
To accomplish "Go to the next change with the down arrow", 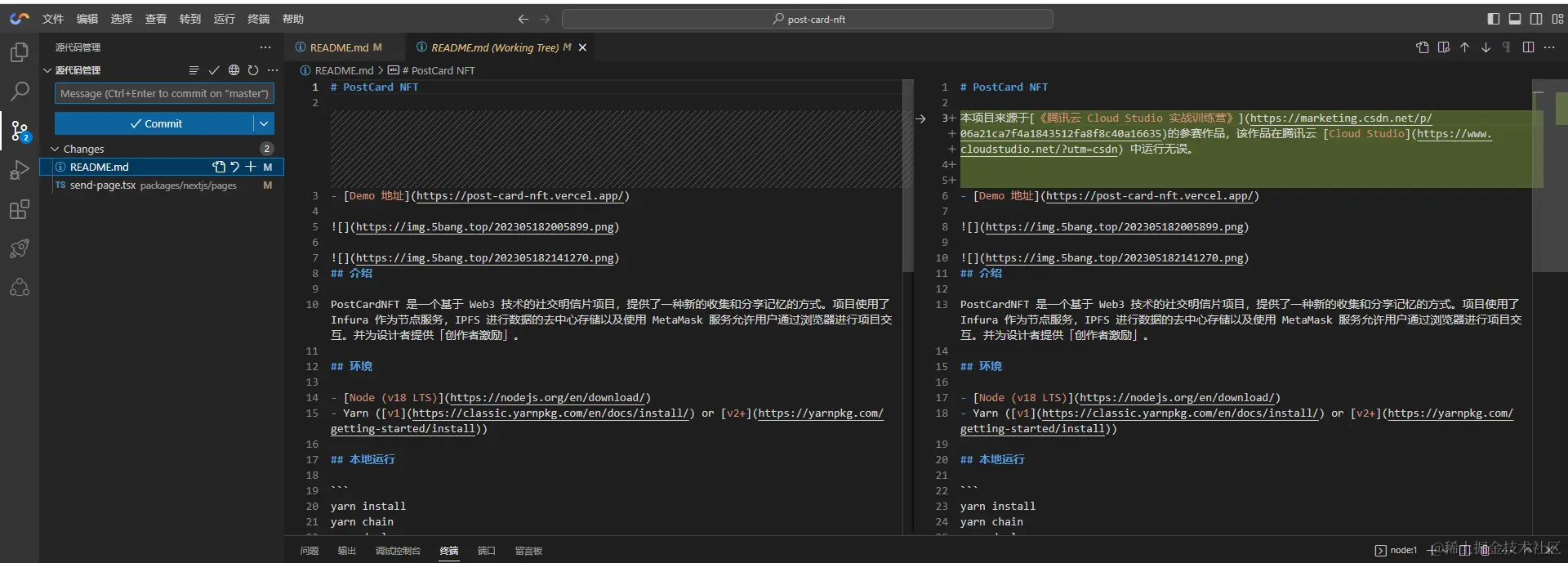I will coord(1486,47).
